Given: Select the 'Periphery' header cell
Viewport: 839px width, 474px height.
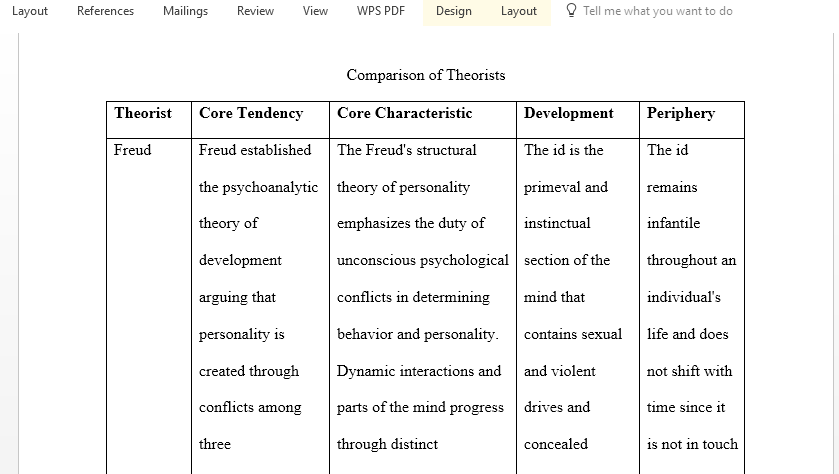Looking at the screenshot, I should click(x=692, y=120).
